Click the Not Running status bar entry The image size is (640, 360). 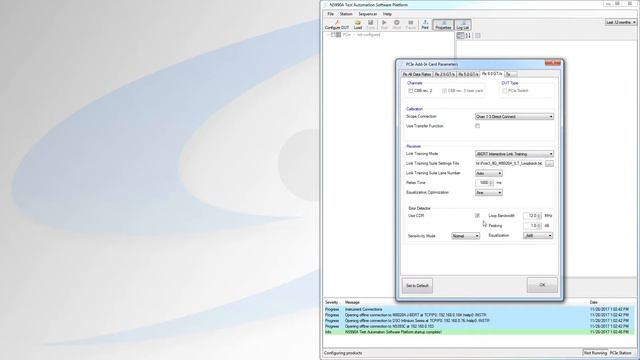click(595, 353)
